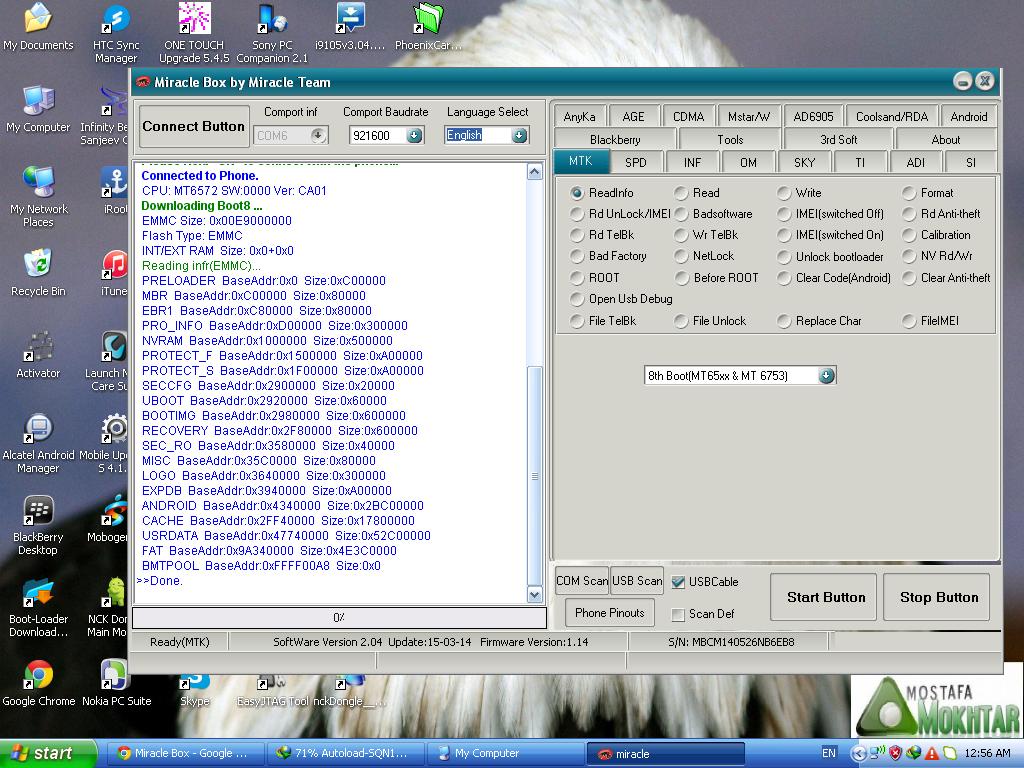Click the red shield tray icon
The height and width of the screenshot is (768, 1024).
(x=895, y=753)
